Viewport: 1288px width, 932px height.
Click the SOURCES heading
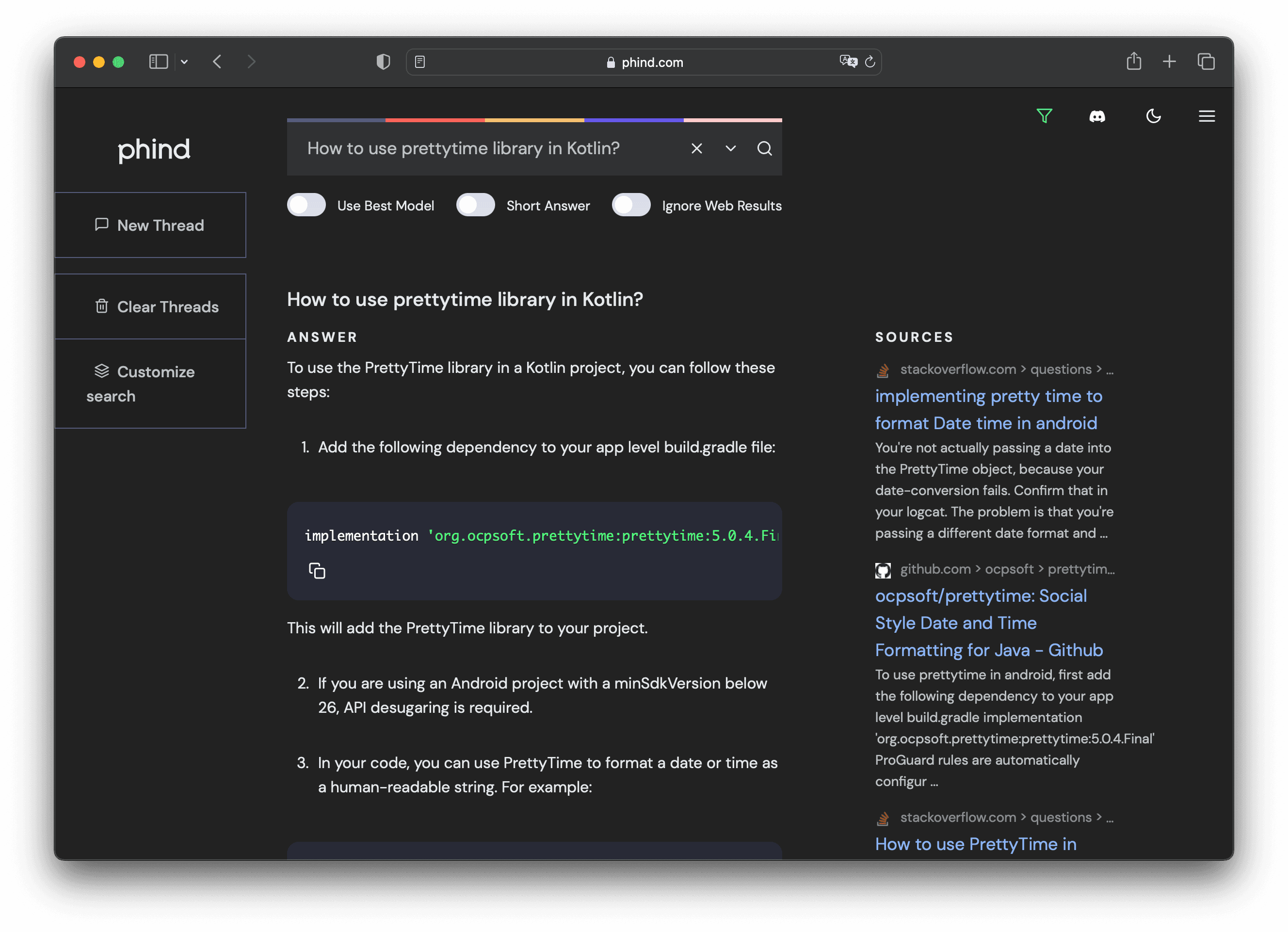[x=914, y=337]
